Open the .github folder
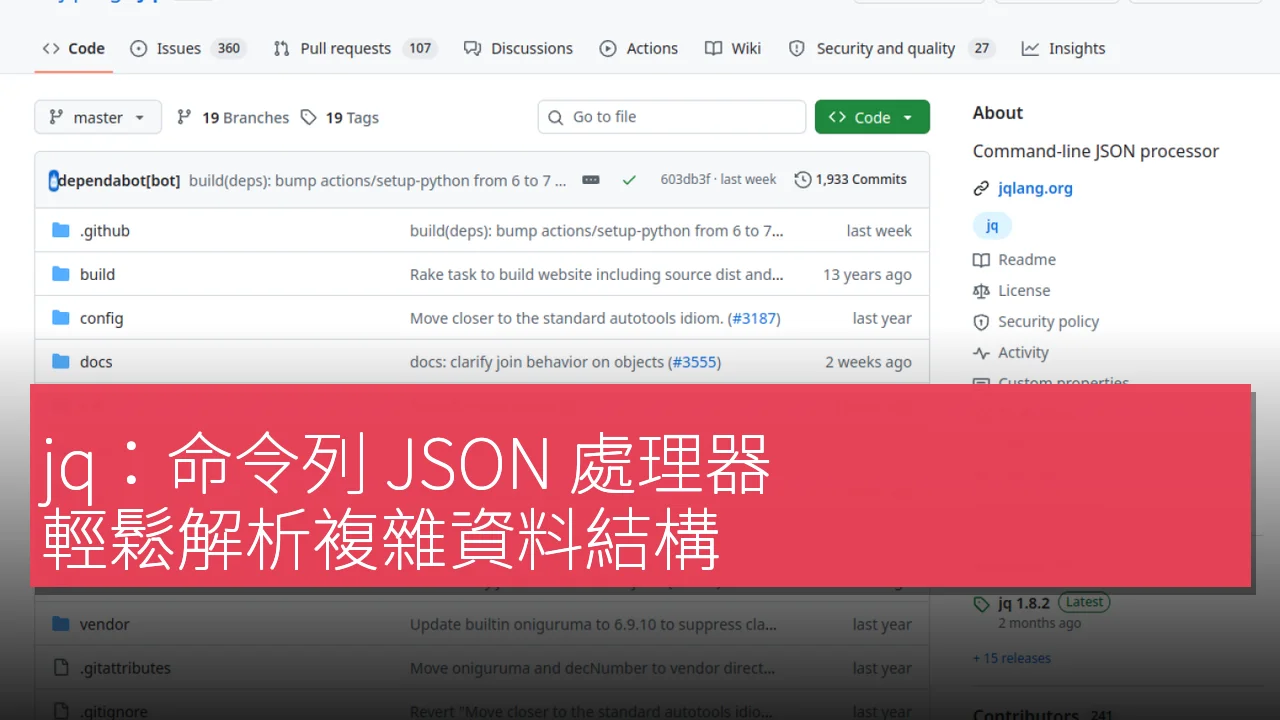Screen dimensions: 1280x720 105,230
